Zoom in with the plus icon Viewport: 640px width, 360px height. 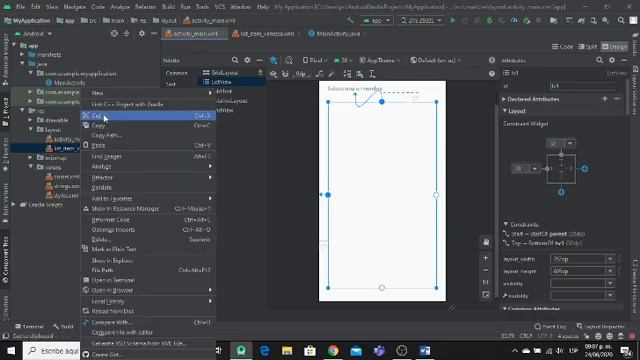coord(485,258)
